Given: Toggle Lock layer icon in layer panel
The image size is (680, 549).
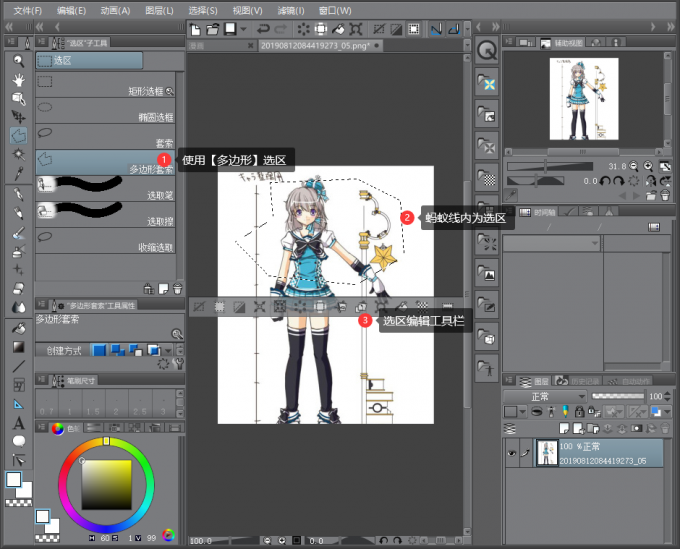Looking at the screenshot, I should (579, 411).
